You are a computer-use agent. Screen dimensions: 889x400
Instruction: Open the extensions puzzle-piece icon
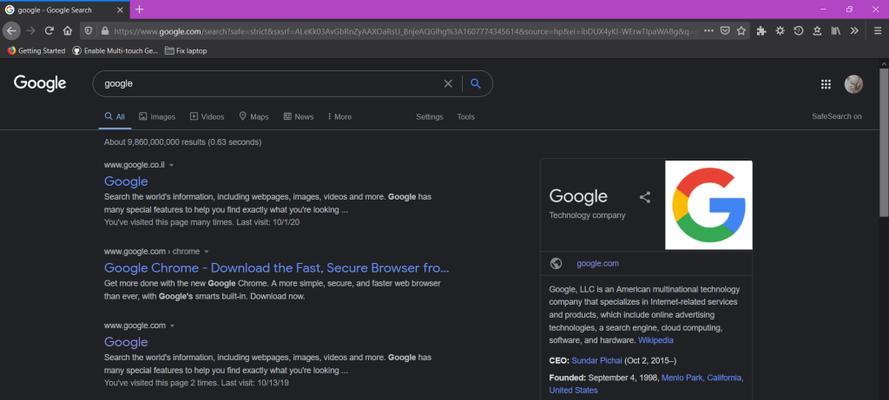coord(761,31)
